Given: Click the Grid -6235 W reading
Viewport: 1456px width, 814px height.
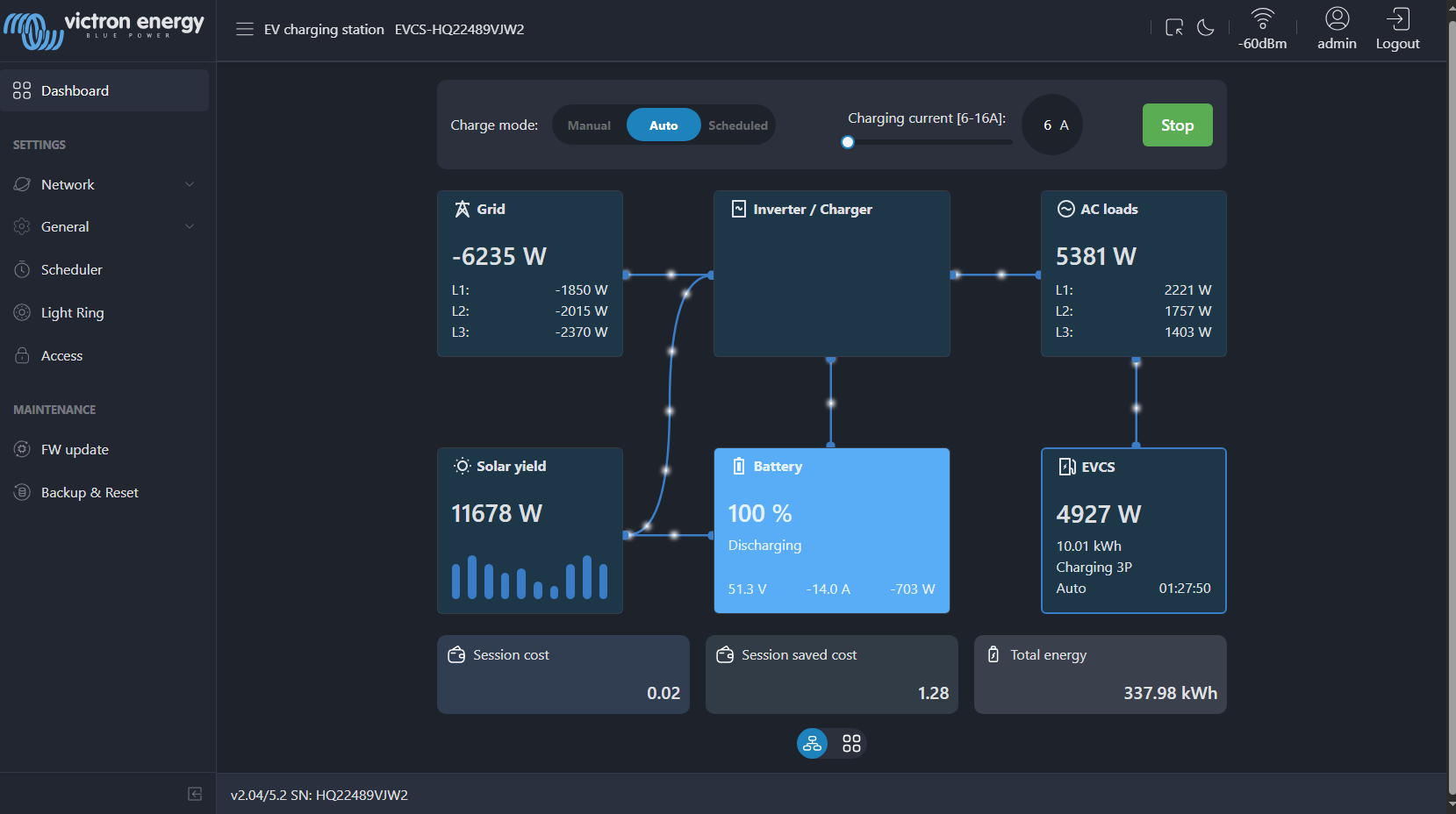Looking at the screenshot, I should 499,256.
